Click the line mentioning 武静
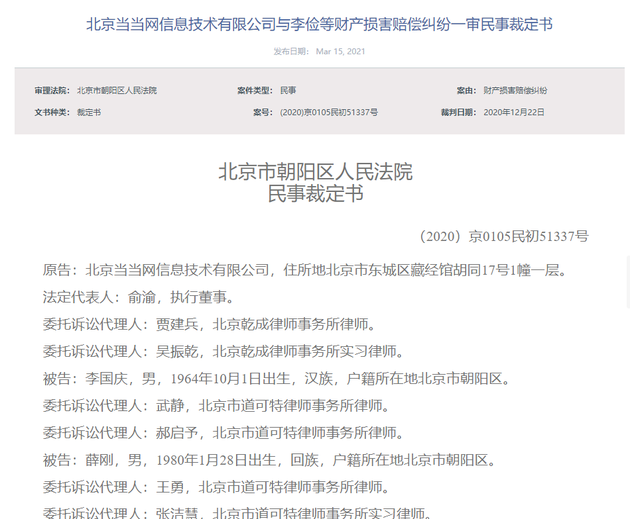 tap(217, 406)
